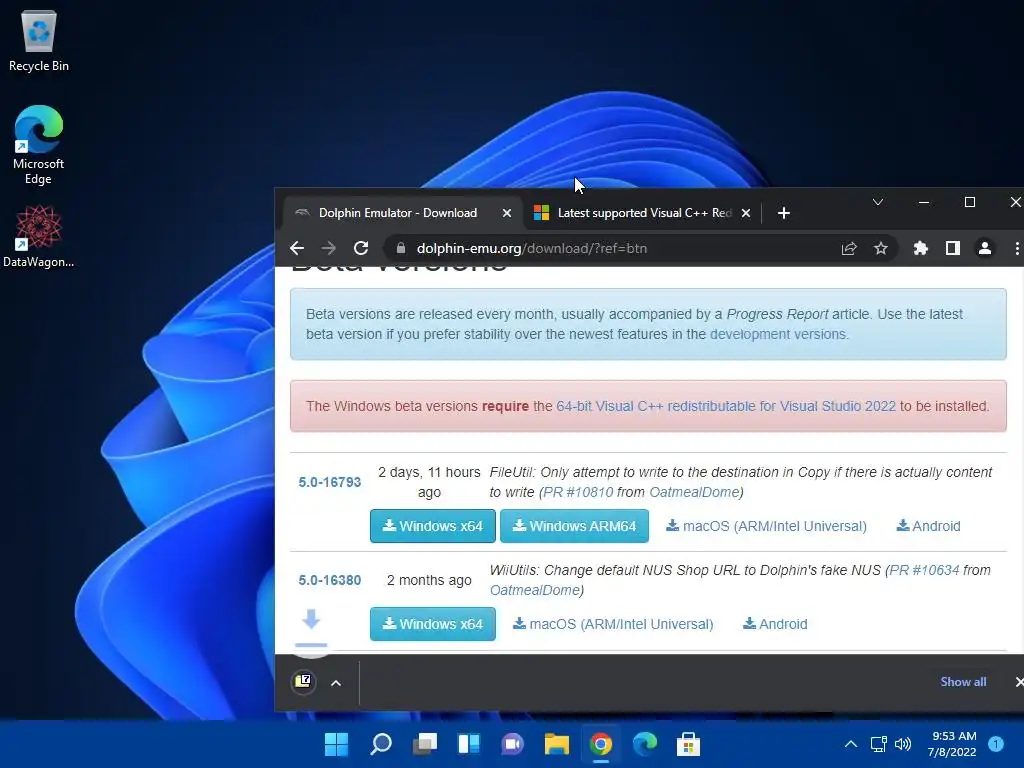The image size is (1024, 768).
Task: Open Widgets on taskbar
Action: click(468, 744)
